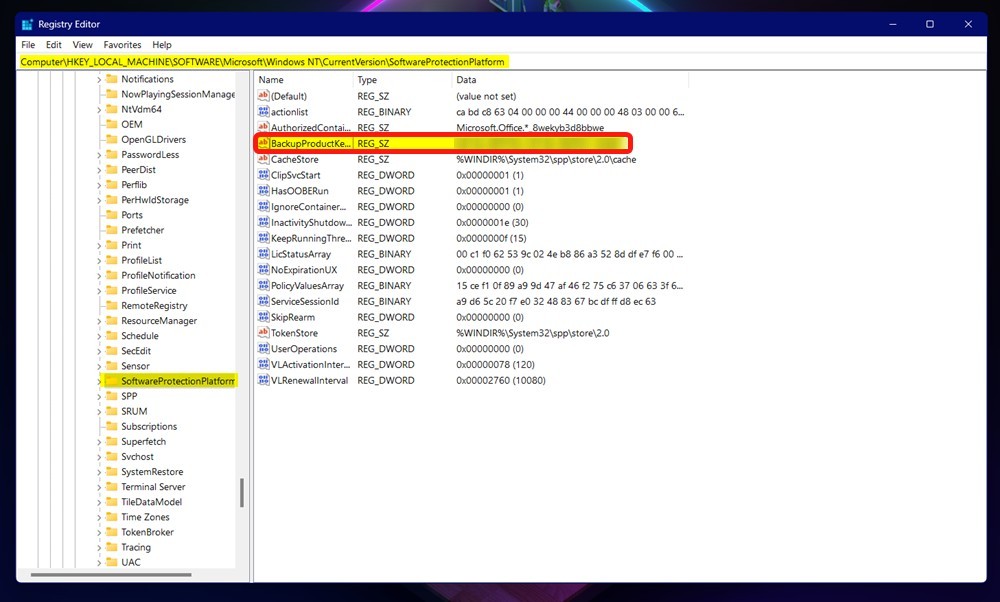Open the View menu
Screen dimensions: 1000x602
(x=82, y=44)
